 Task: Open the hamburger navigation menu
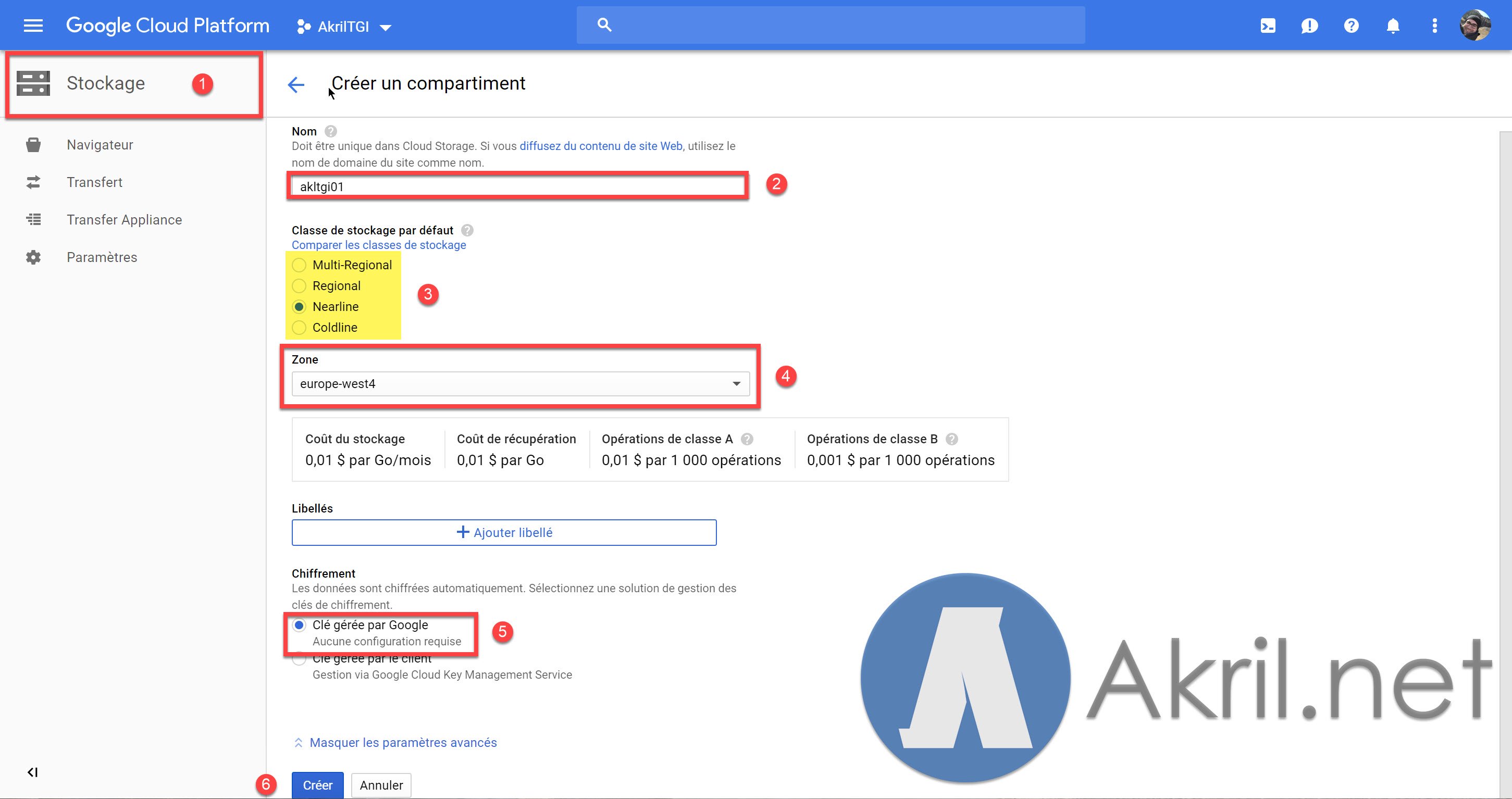(x=33, y=26)
